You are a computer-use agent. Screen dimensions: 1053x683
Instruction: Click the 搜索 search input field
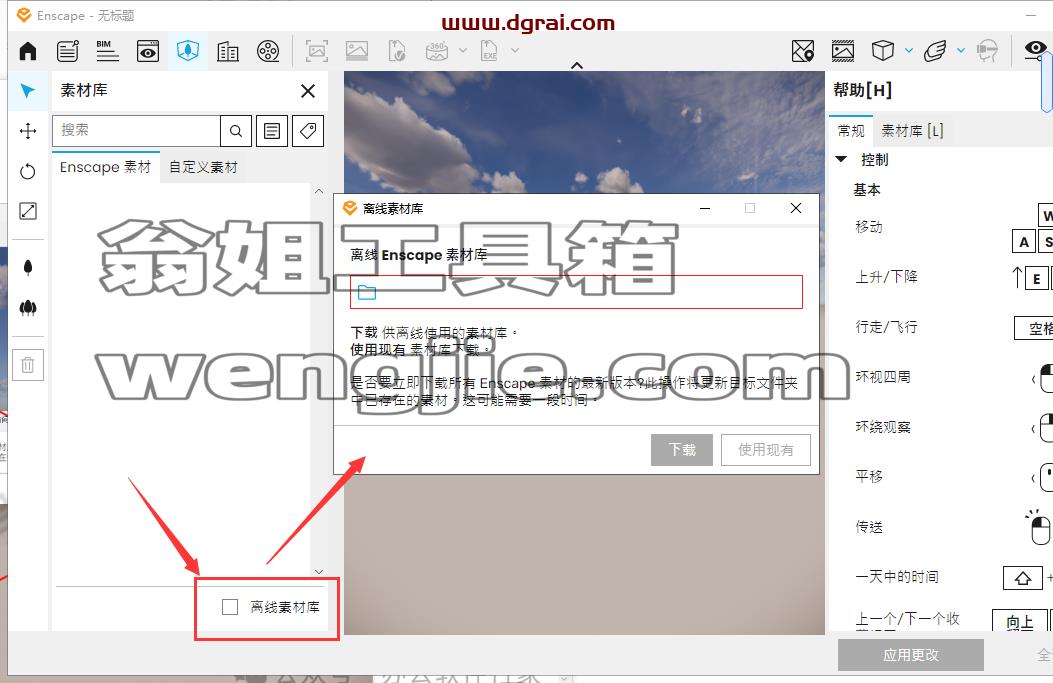[136, 131]
